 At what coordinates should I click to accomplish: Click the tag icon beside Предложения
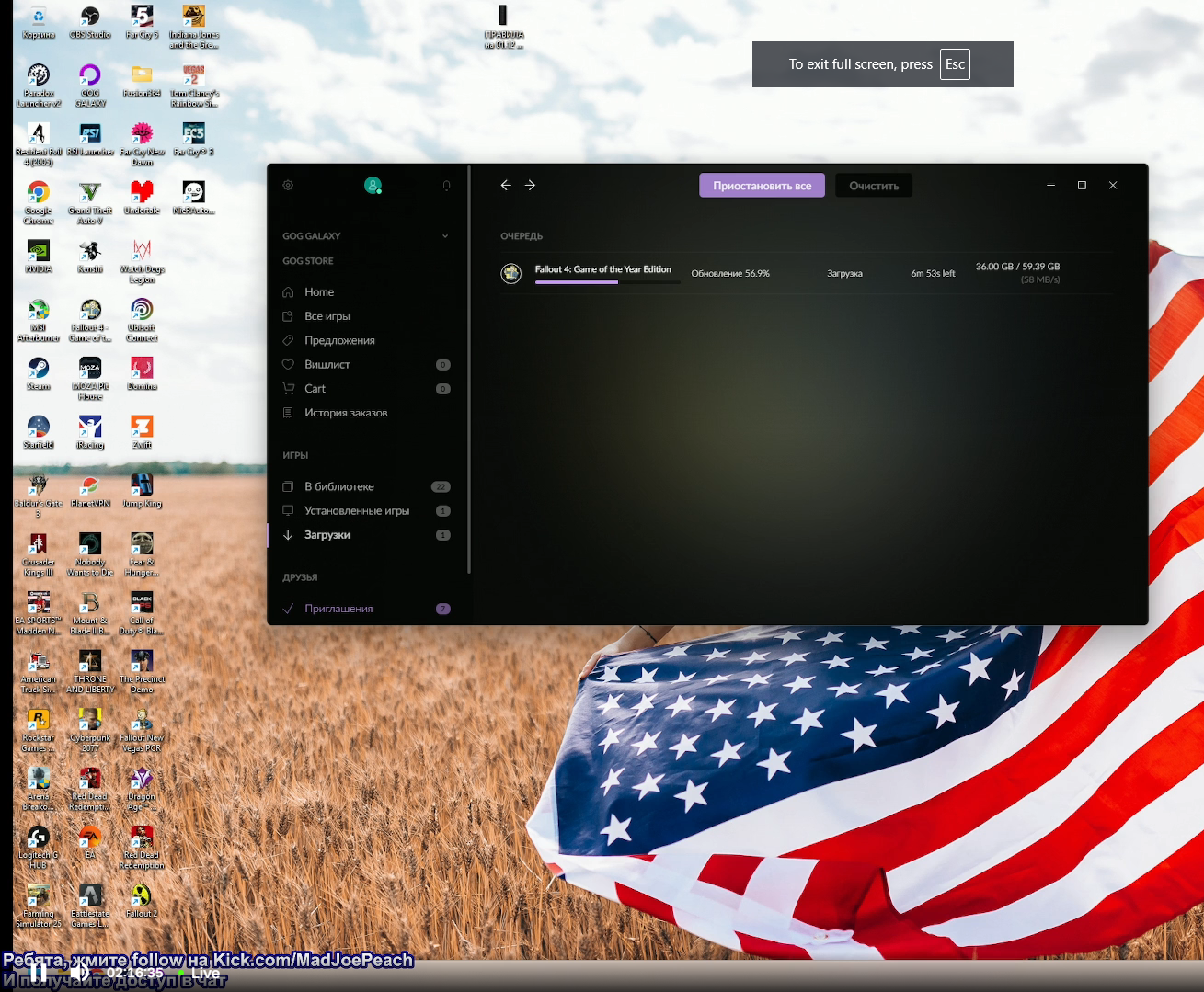point(288,340)
